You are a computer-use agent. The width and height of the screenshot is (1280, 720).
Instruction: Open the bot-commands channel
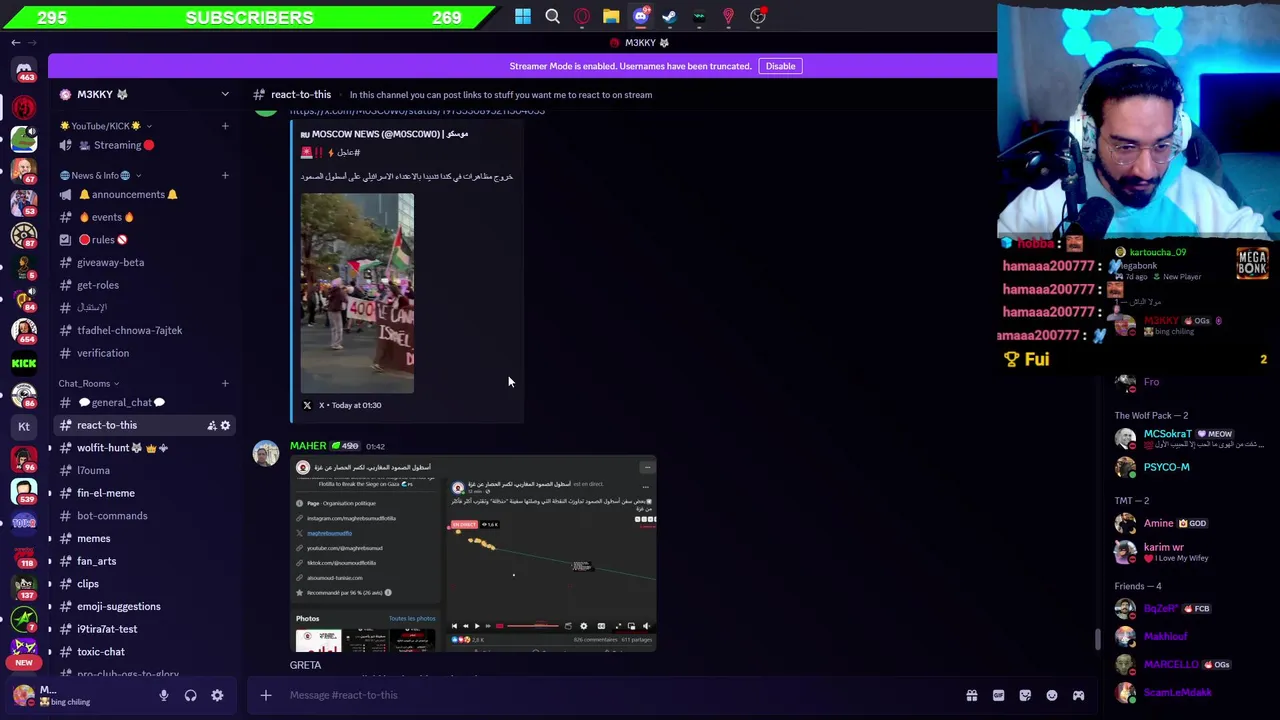(x=143, y=516)
